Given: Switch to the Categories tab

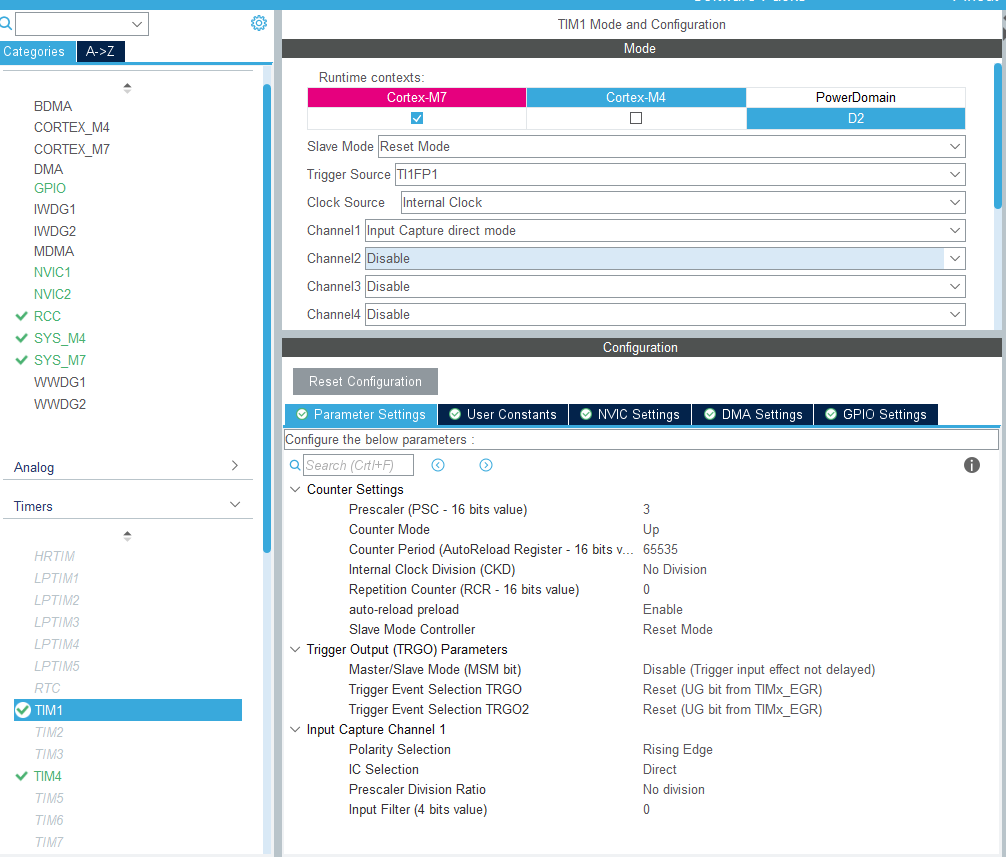Looking at the screenshot, I should (x=37, y=51).
